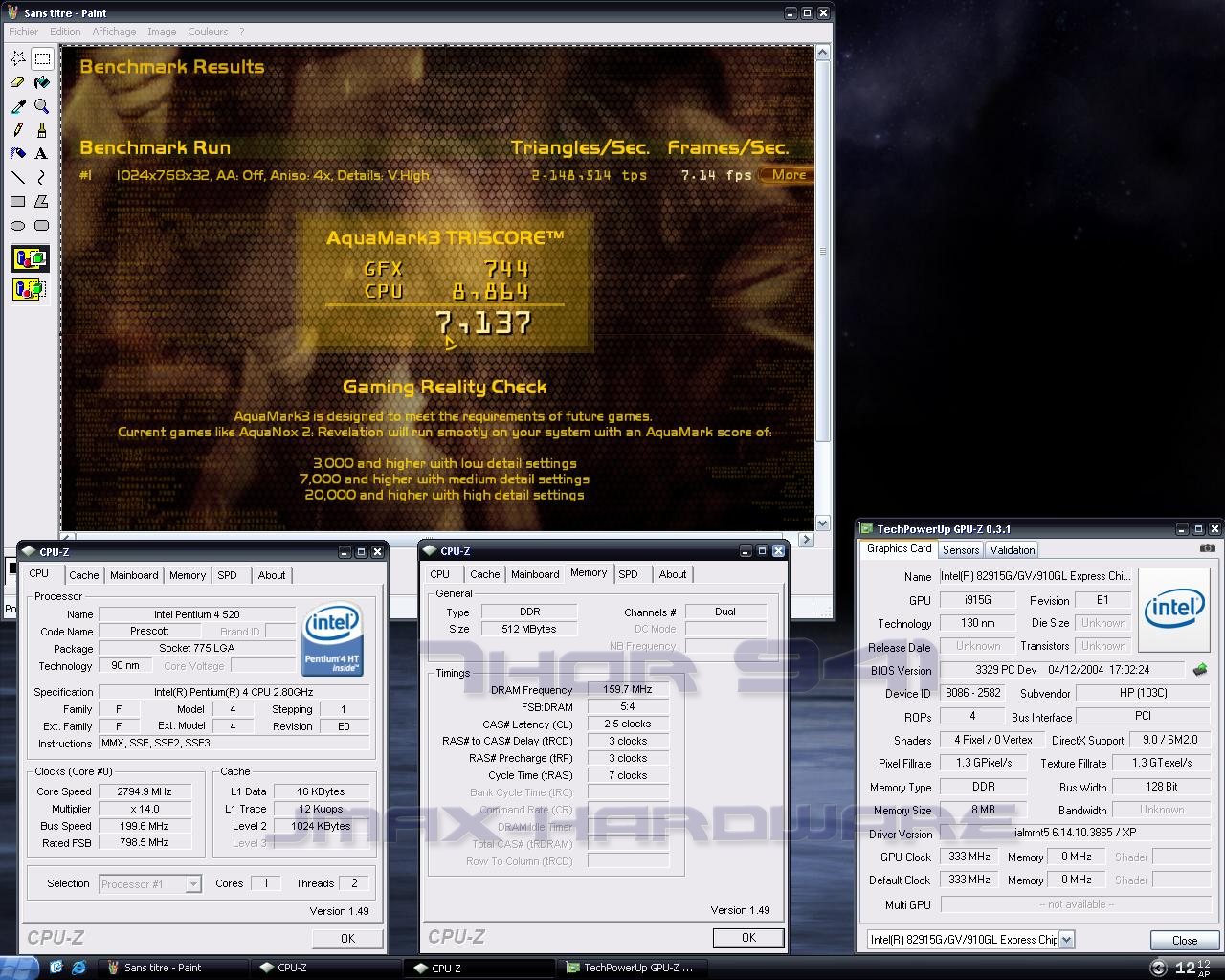1225x980 pixels.
Task: Choose the Rounded Rectangle tool
Action: (41, 225)
